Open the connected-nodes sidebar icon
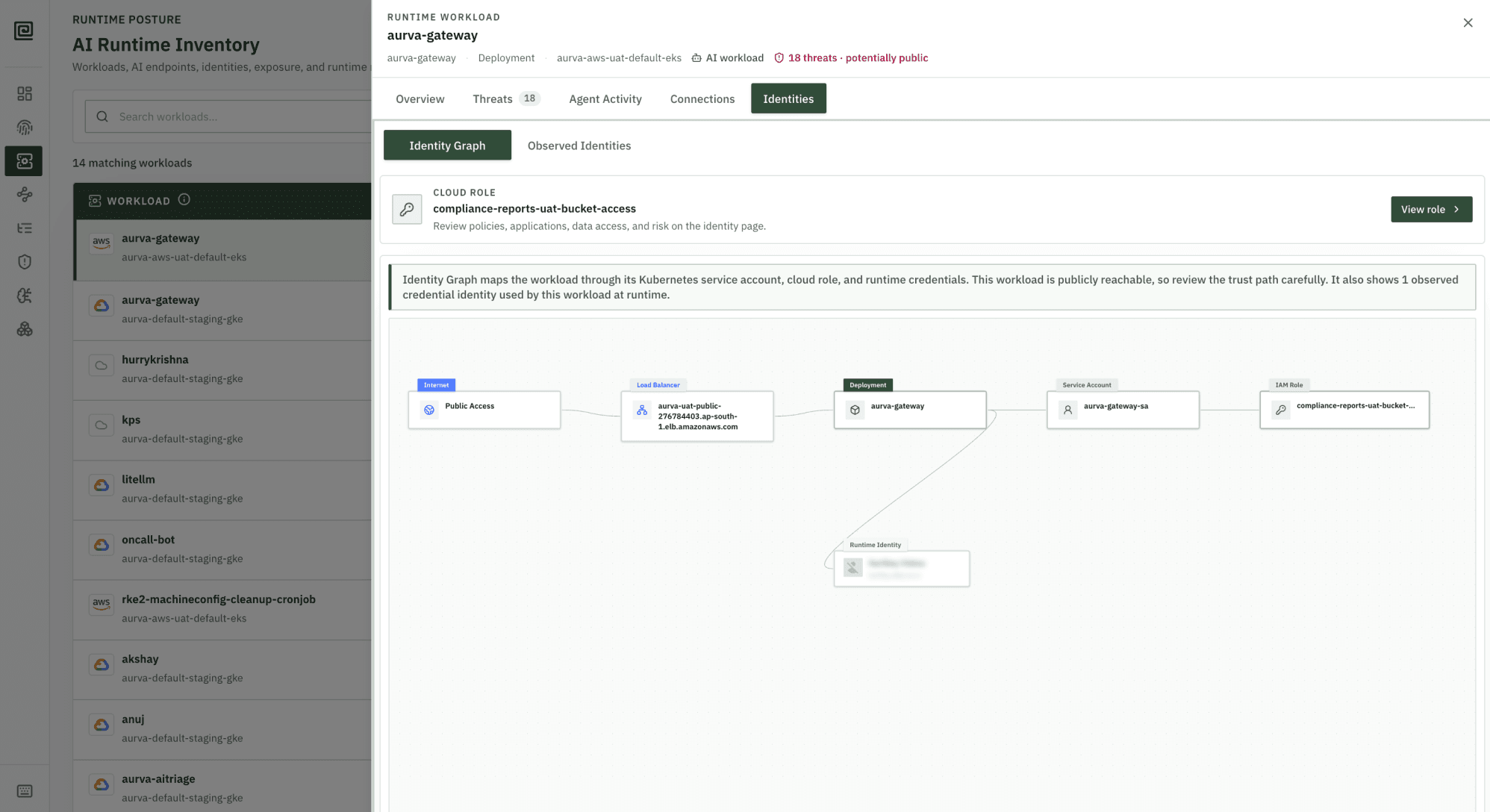Screen dimensions: 1490x812 [25, 195]
